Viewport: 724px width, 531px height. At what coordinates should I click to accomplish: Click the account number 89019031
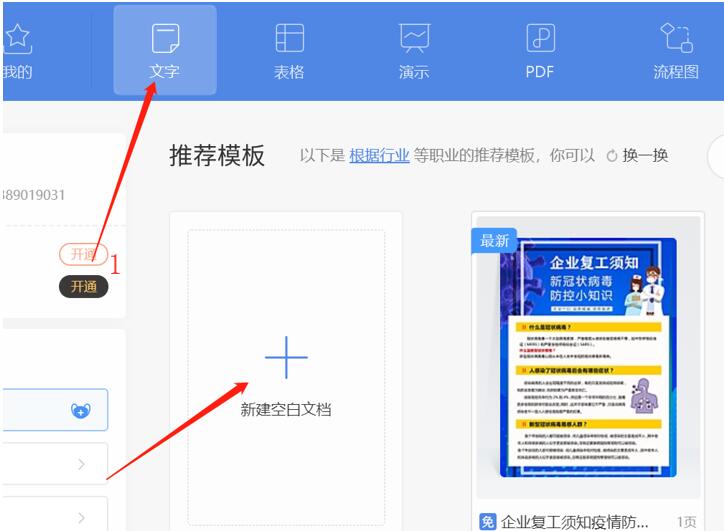tap(34, 195)
